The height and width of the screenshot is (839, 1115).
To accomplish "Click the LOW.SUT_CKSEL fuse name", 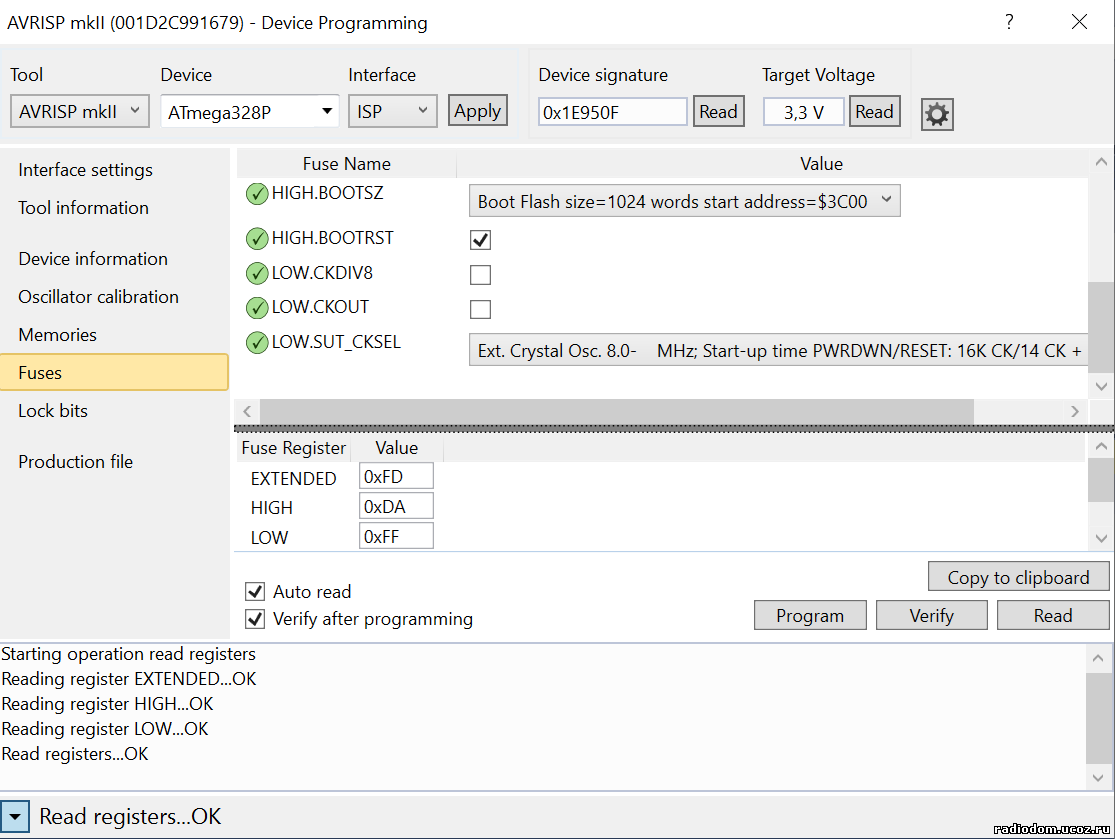I will pos(336,342).
